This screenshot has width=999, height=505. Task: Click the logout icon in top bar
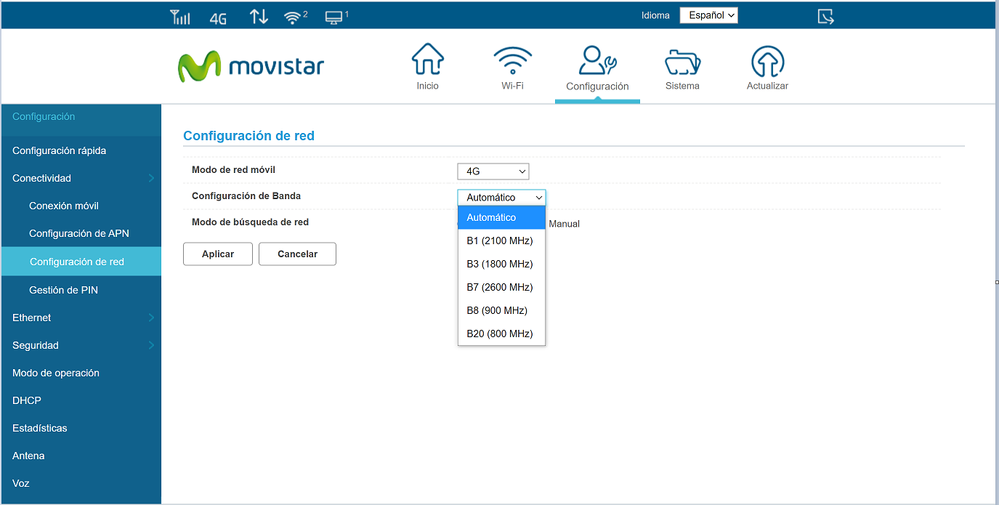[825, 16]
